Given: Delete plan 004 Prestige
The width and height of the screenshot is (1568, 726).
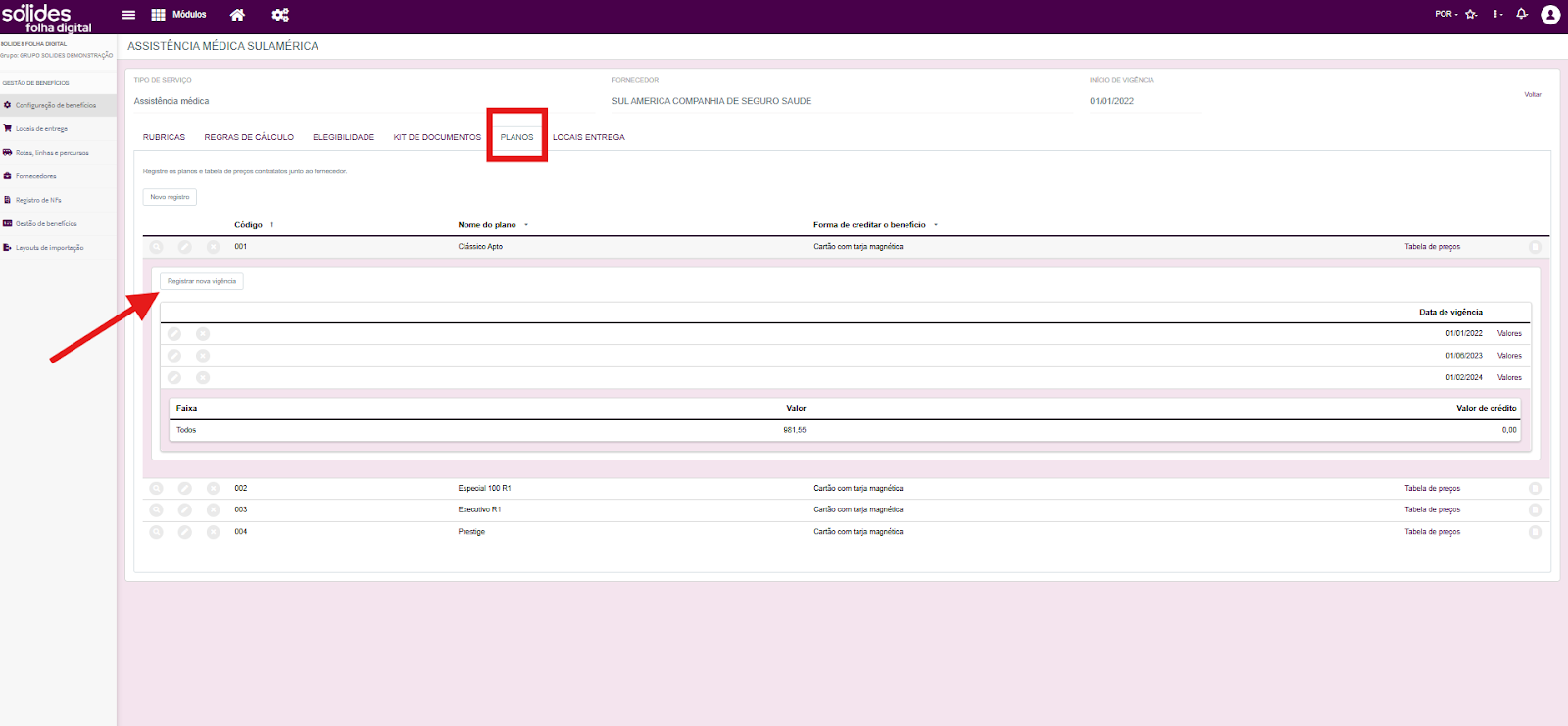Looking at the screenshot, I should (213, 532).
